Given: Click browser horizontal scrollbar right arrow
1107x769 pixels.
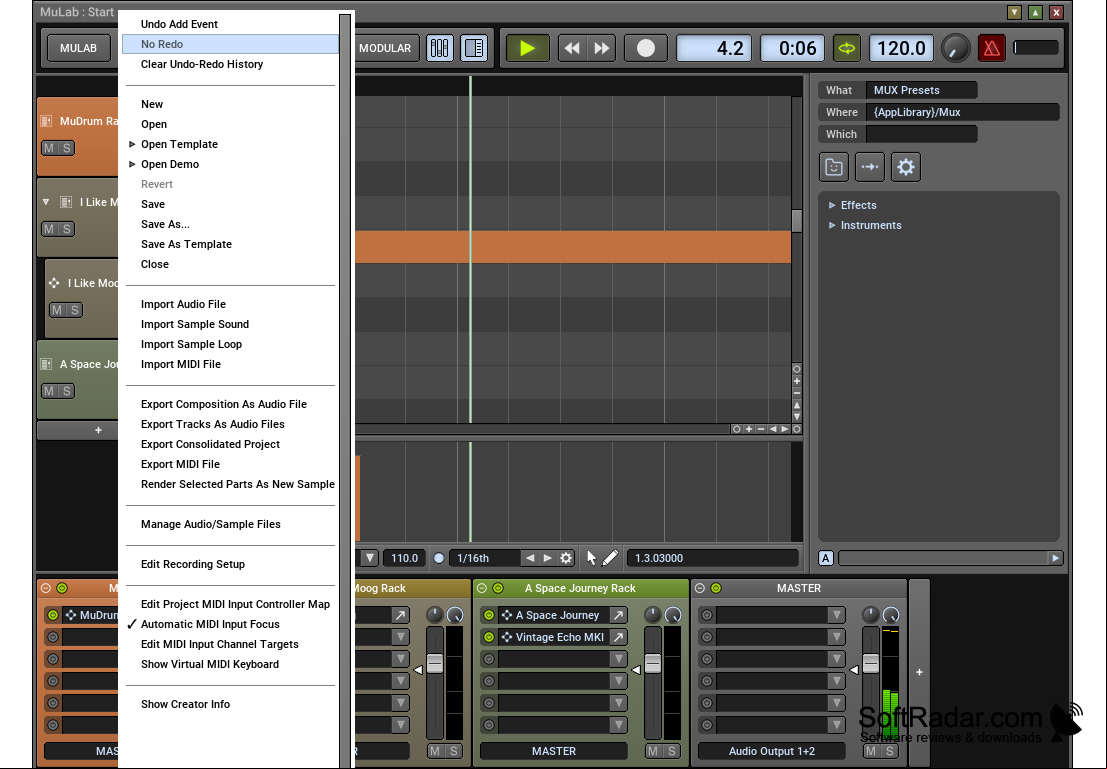Looking at the screenshot, I should 1055,559.
